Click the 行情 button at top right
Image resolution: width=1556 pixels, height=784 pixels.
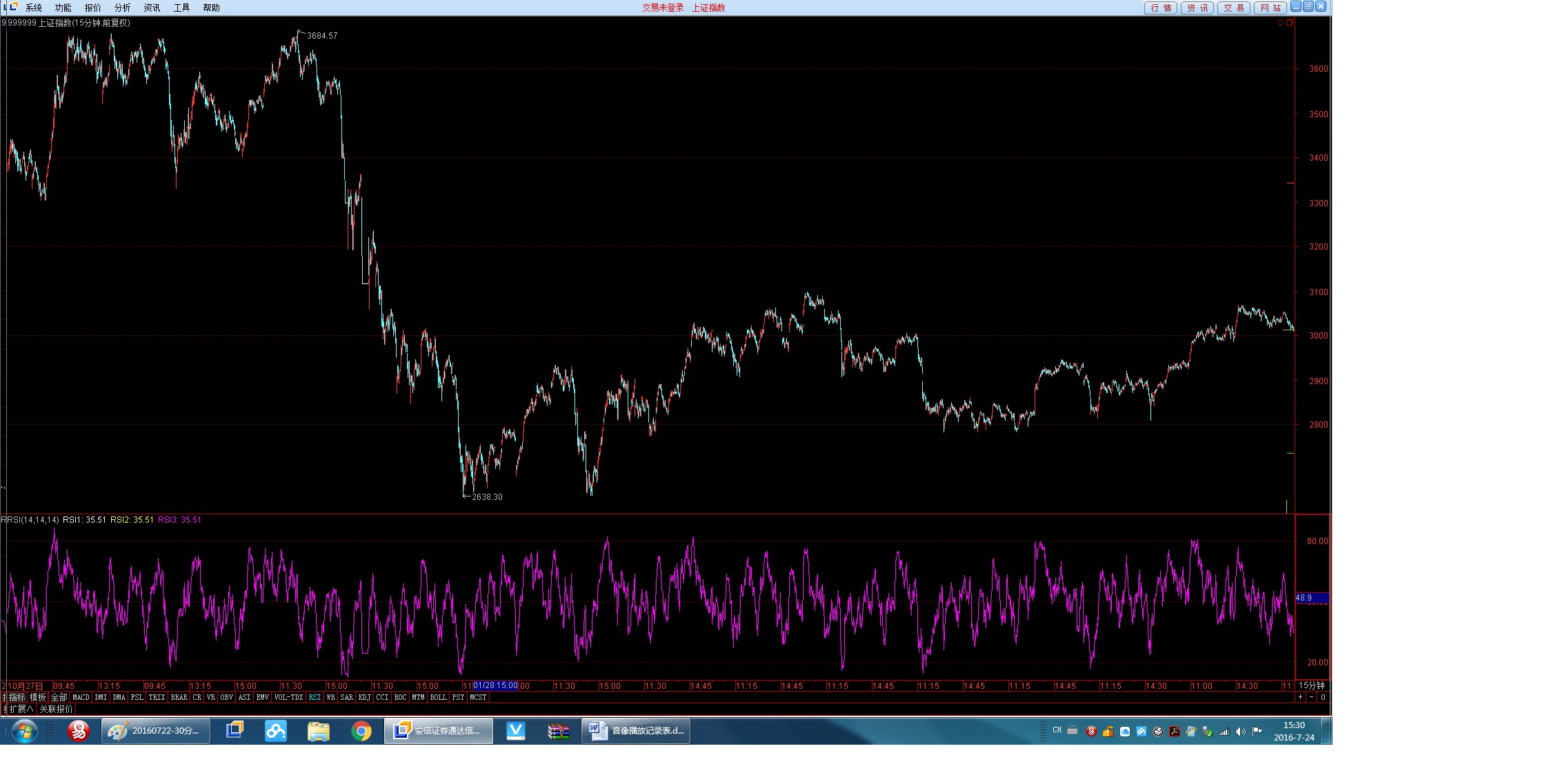click(x=1161, y=8)
